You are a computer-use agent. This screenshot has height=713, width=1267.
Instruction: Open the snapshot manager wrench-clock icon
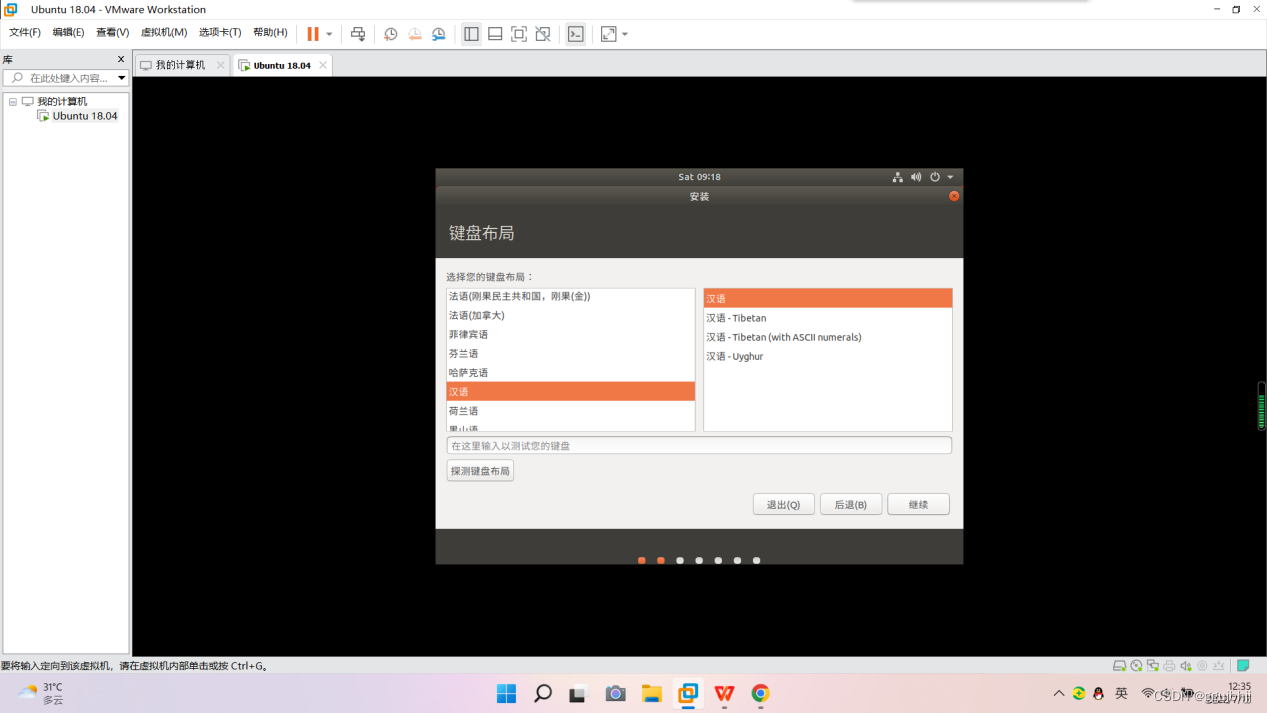point(439,34)
